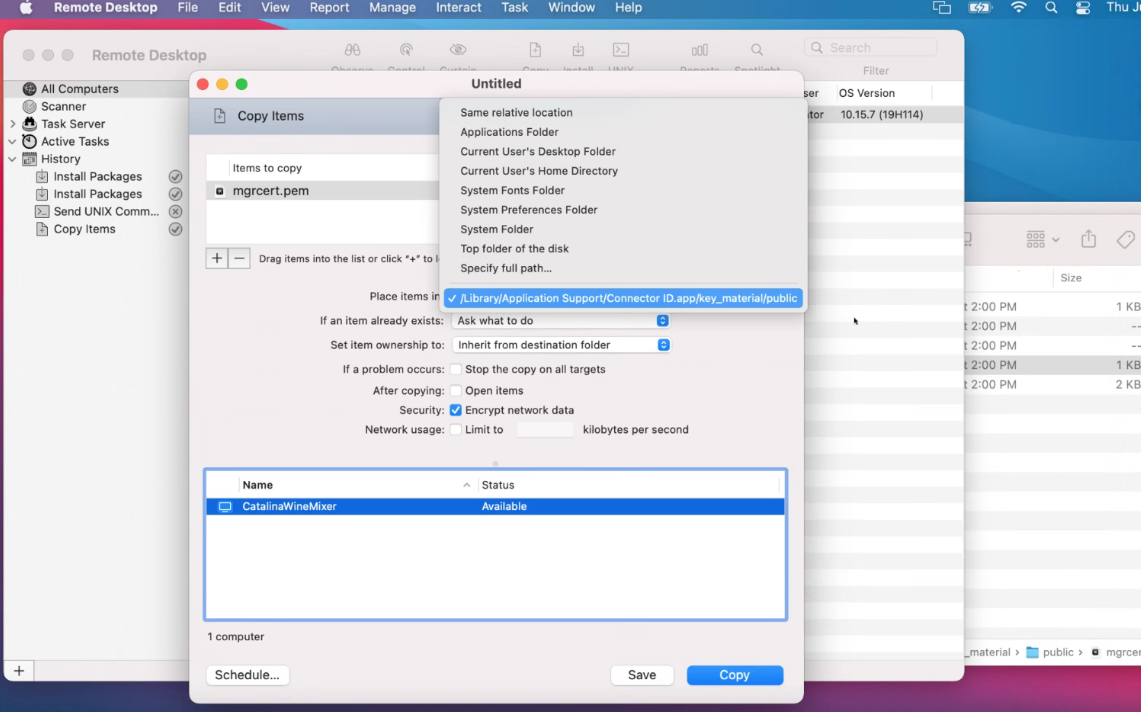Toggle Open items after copying

coord(456,390)
